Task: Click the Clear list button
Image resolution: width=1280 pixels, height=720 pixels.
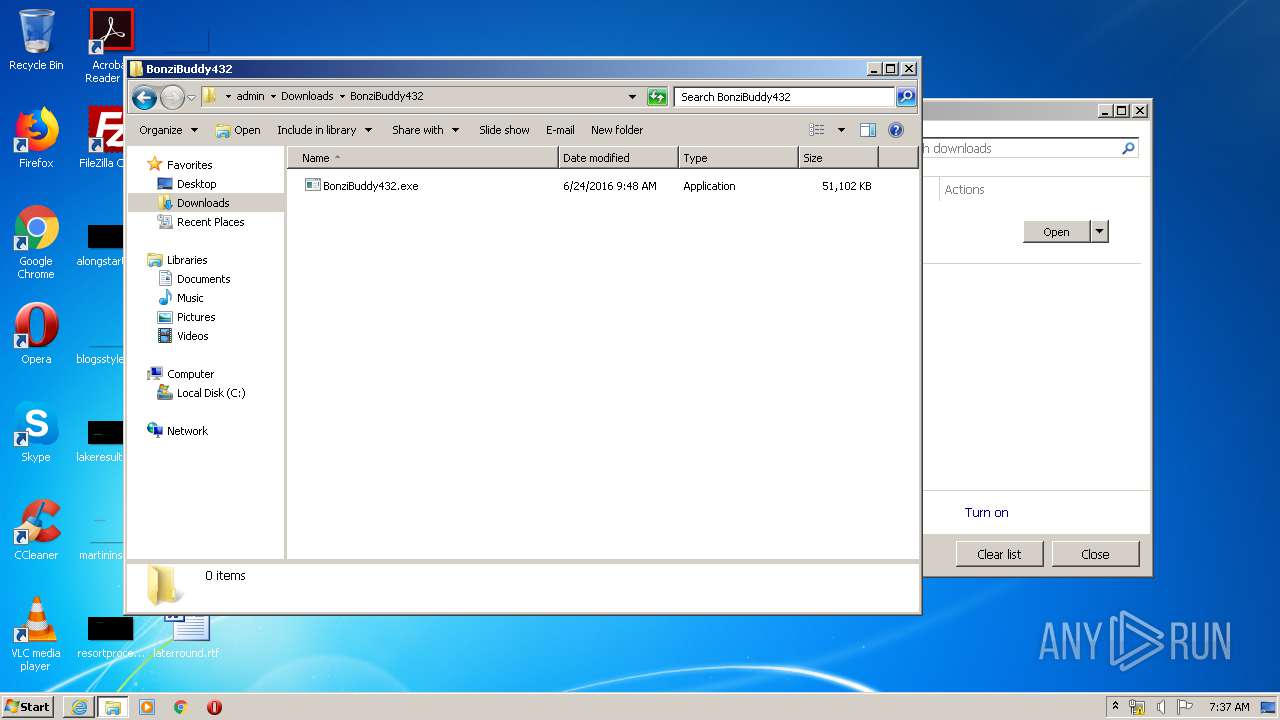Action: pos(999,554)
